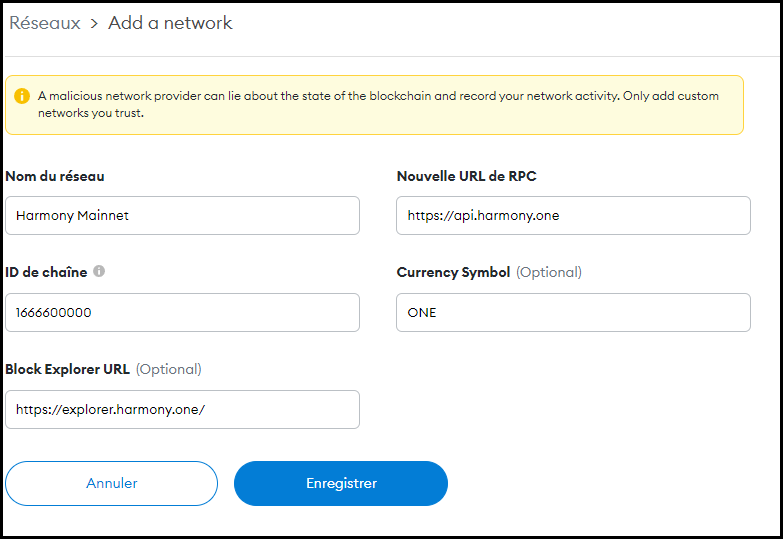This screenshot has width=783, height=539.
Task: Go back to Réseaux via the breadcrumb
Action: (x=45, y=23)
